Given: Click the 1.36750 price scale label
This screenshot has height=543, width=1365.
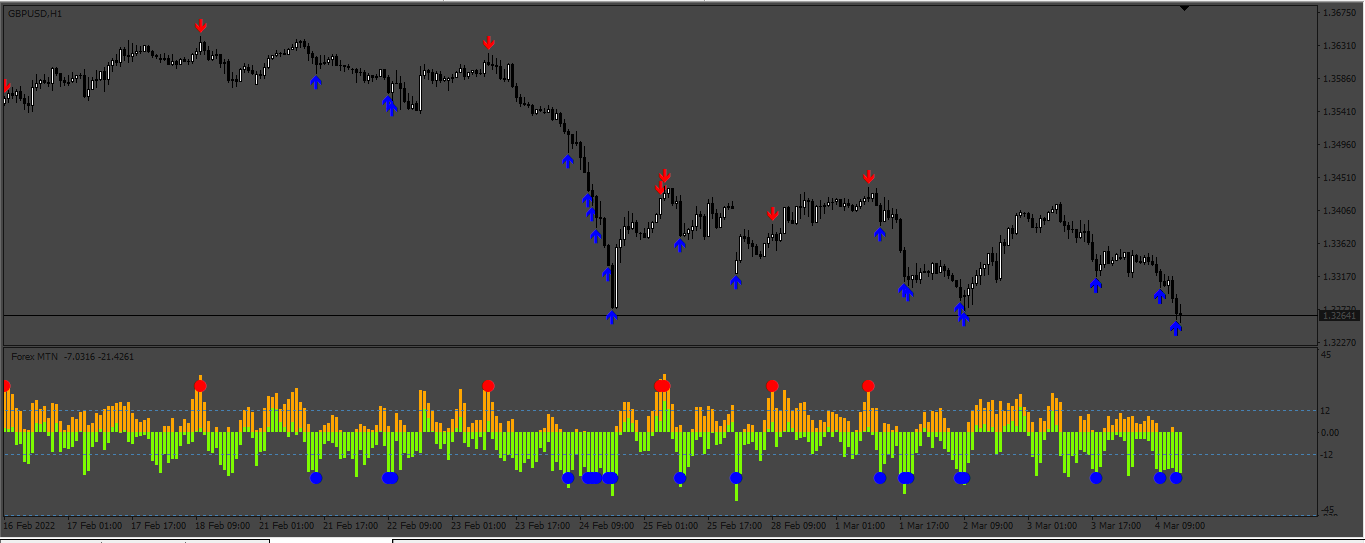Looking at the screenshot, I should click(x=1339, y=13).
